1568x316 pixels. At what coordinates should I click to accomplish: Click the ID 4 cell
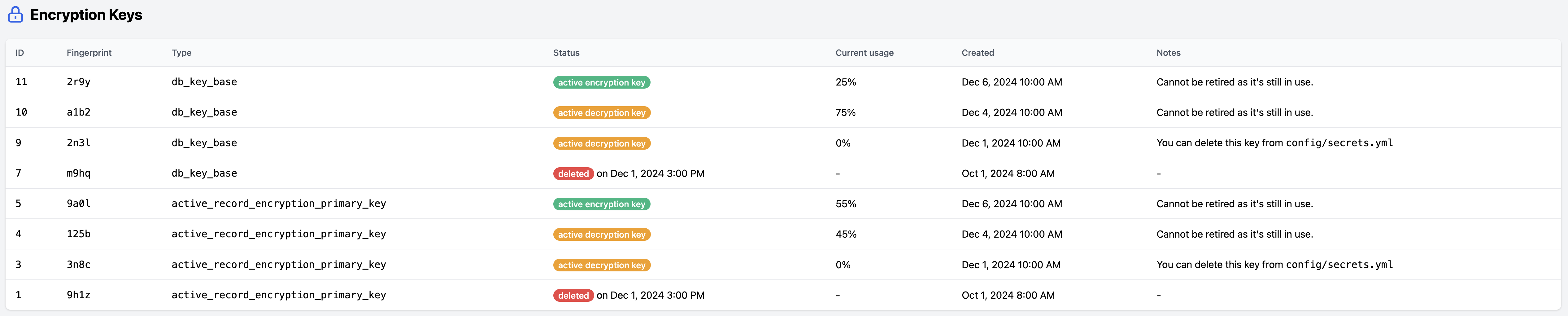(x=18, y=235)
